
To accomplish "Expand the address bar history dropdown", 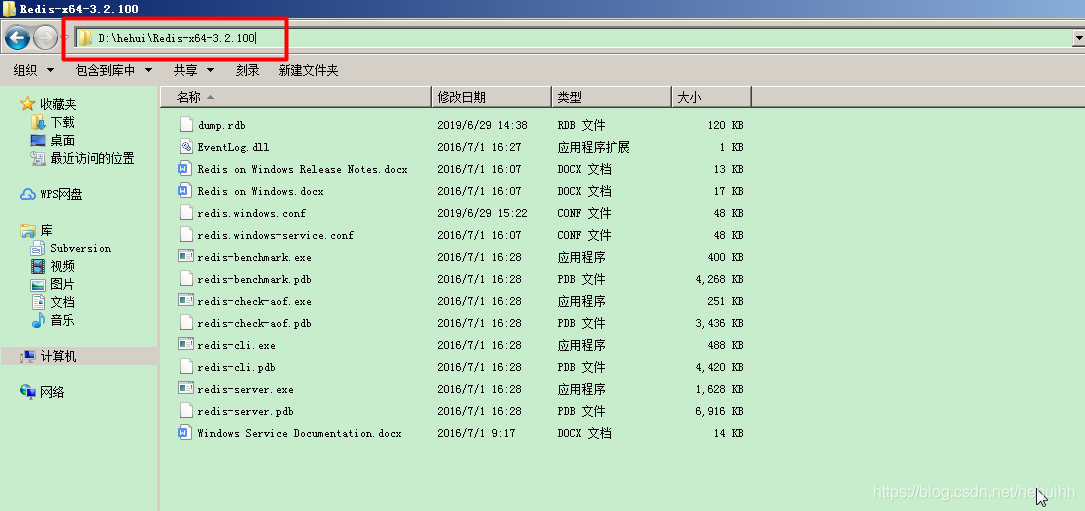I will coord(1077,38).
